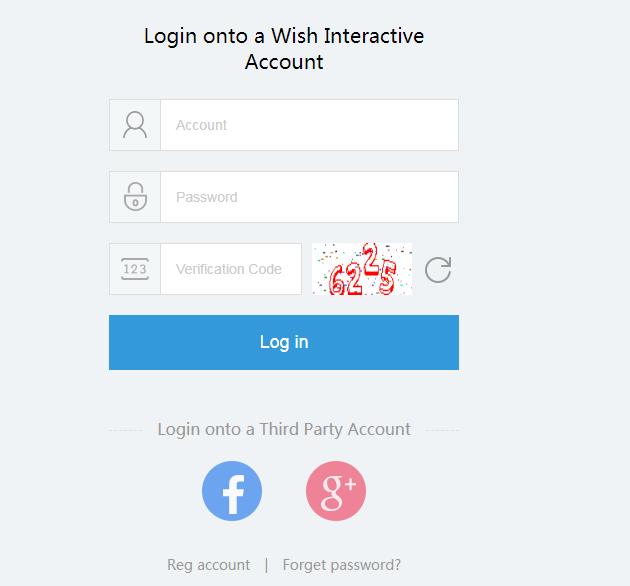Click the blue Log in button
This screenshot has height=586, width=630.
tap(284, 342)
